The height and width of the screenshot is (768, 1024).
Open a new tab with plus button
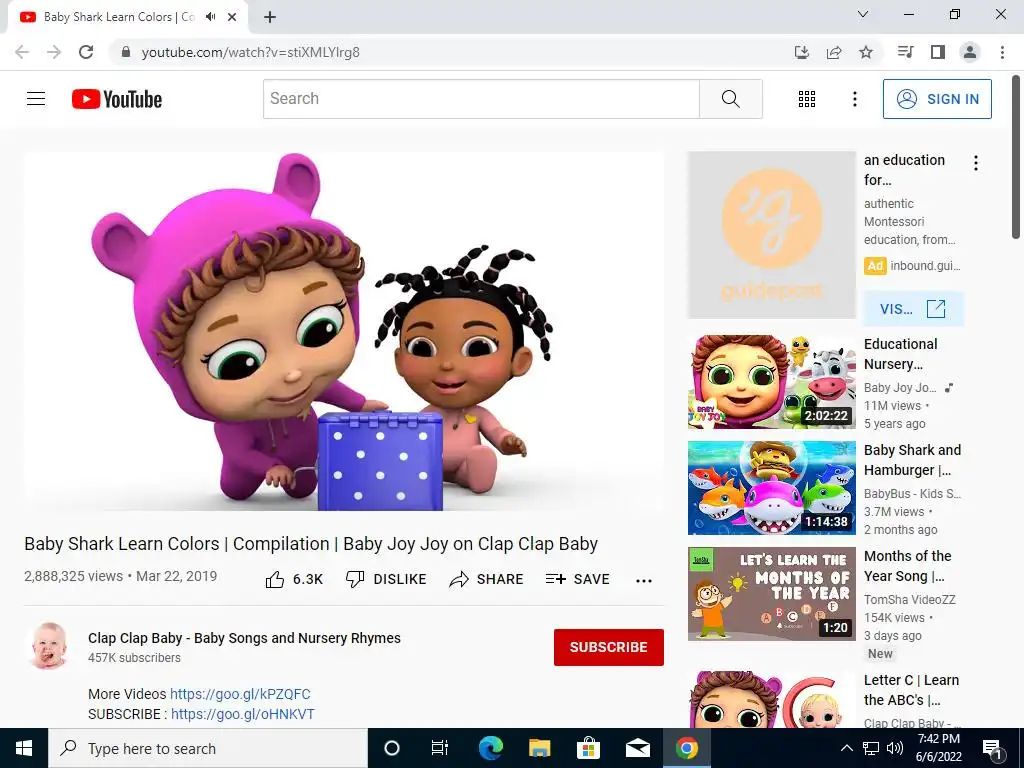tap(270, 17)
